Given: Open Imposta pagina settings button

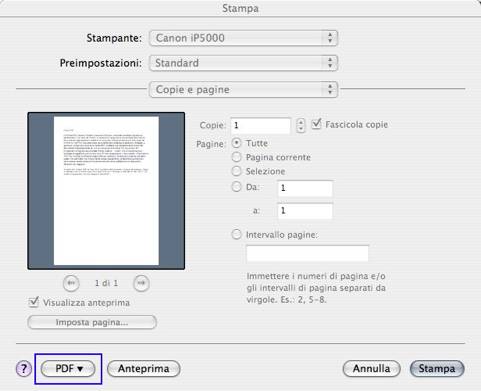Looking at the screenshot, I should click(92, 322).
